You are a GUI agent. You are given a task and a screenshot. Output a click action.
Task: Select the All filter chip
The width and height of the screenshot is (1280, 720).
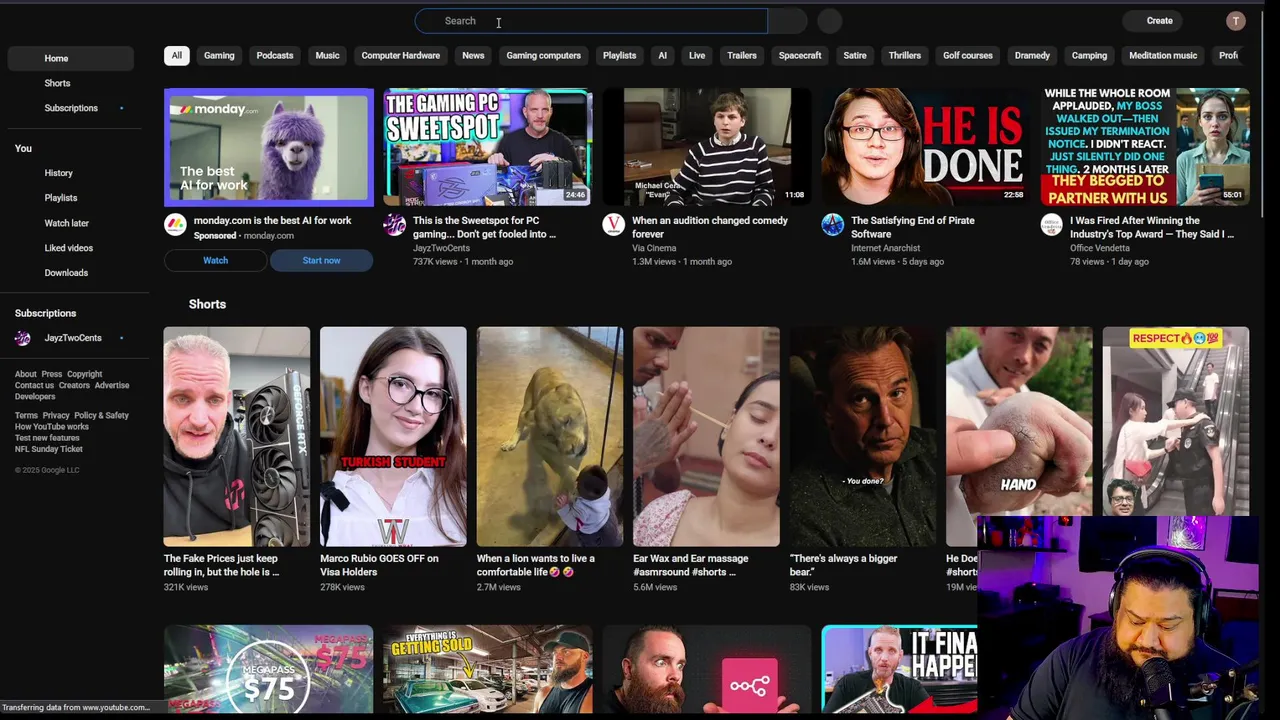tap(176, 56)
